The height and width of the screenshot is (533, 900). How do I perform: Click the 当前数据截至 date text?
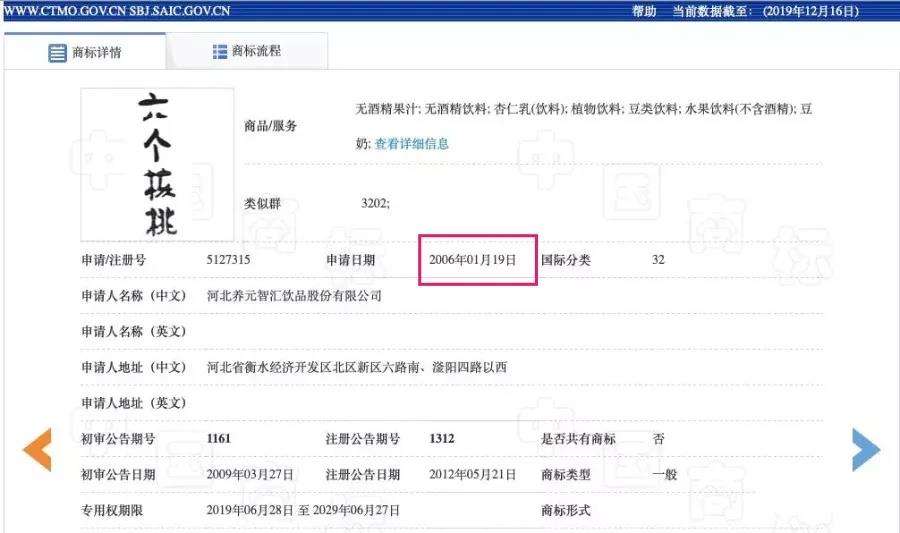pyautogui.click(x=766, y=11)
